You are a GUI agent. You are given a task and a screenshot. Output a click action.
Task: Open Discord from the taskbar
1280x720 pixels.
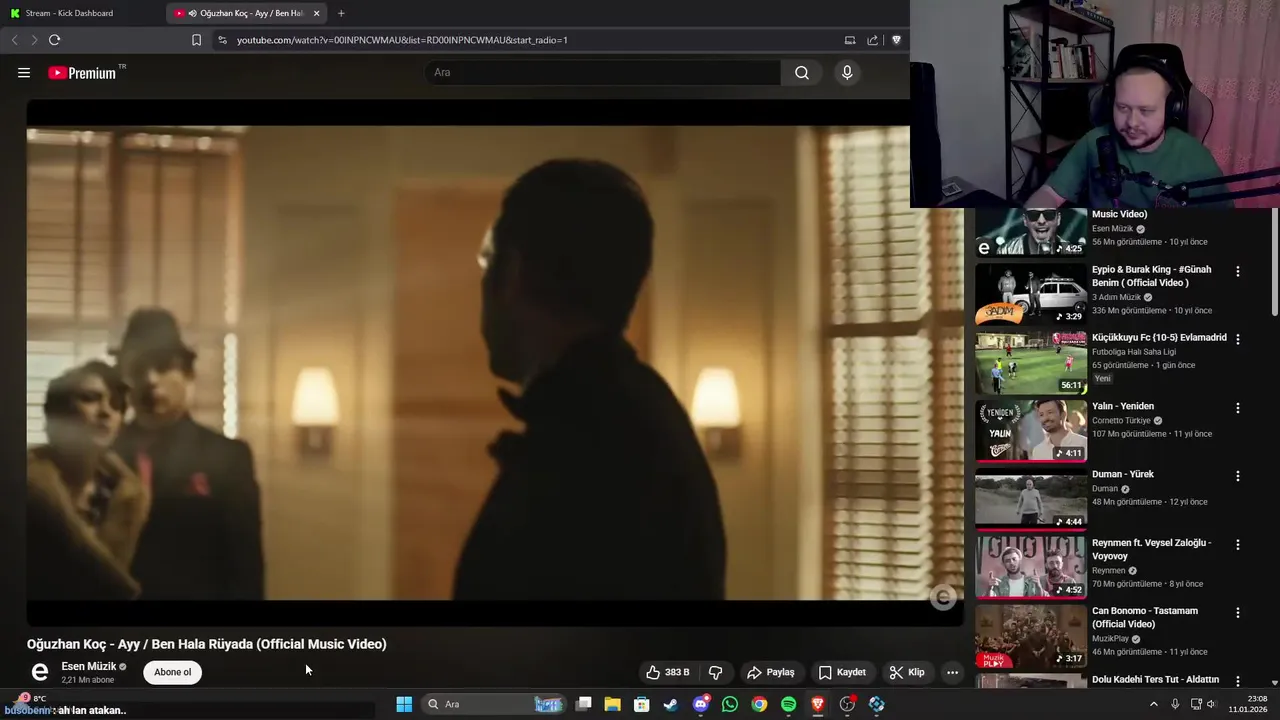click(x=701, y=704)
